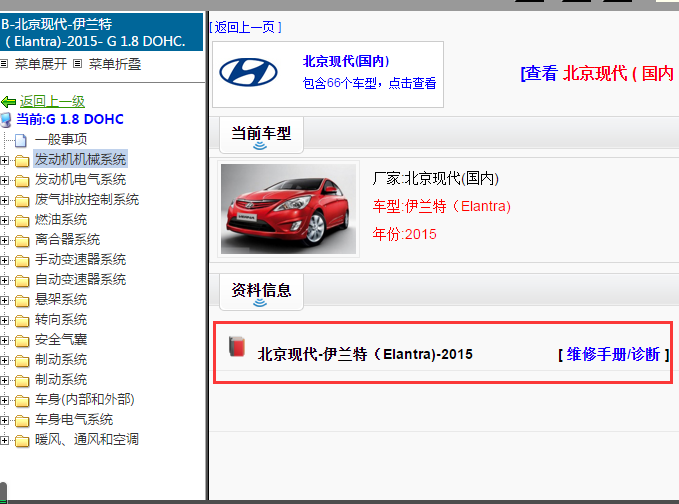Click the 菜单折叠 menu icon
The image size is (679, 504).
(x=78, y=64)
